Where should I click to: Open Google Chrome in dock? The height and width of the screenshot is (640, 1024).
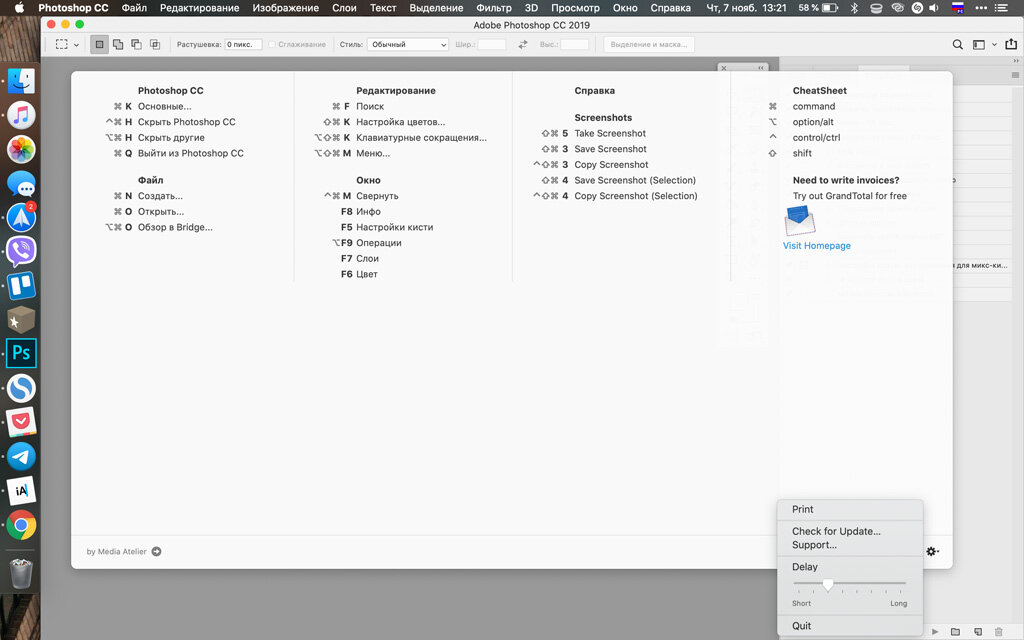pyautogui.click(x=21, y=524)
